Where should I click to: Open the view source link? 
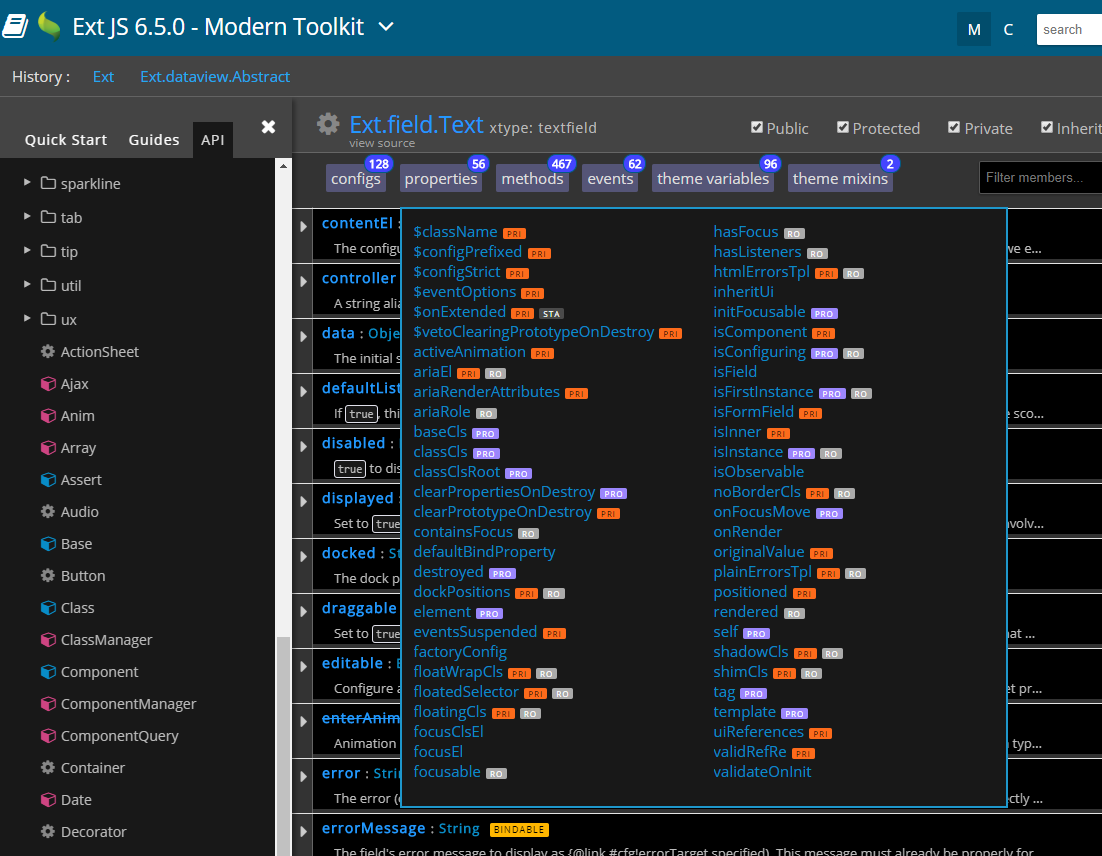[382, 143]
